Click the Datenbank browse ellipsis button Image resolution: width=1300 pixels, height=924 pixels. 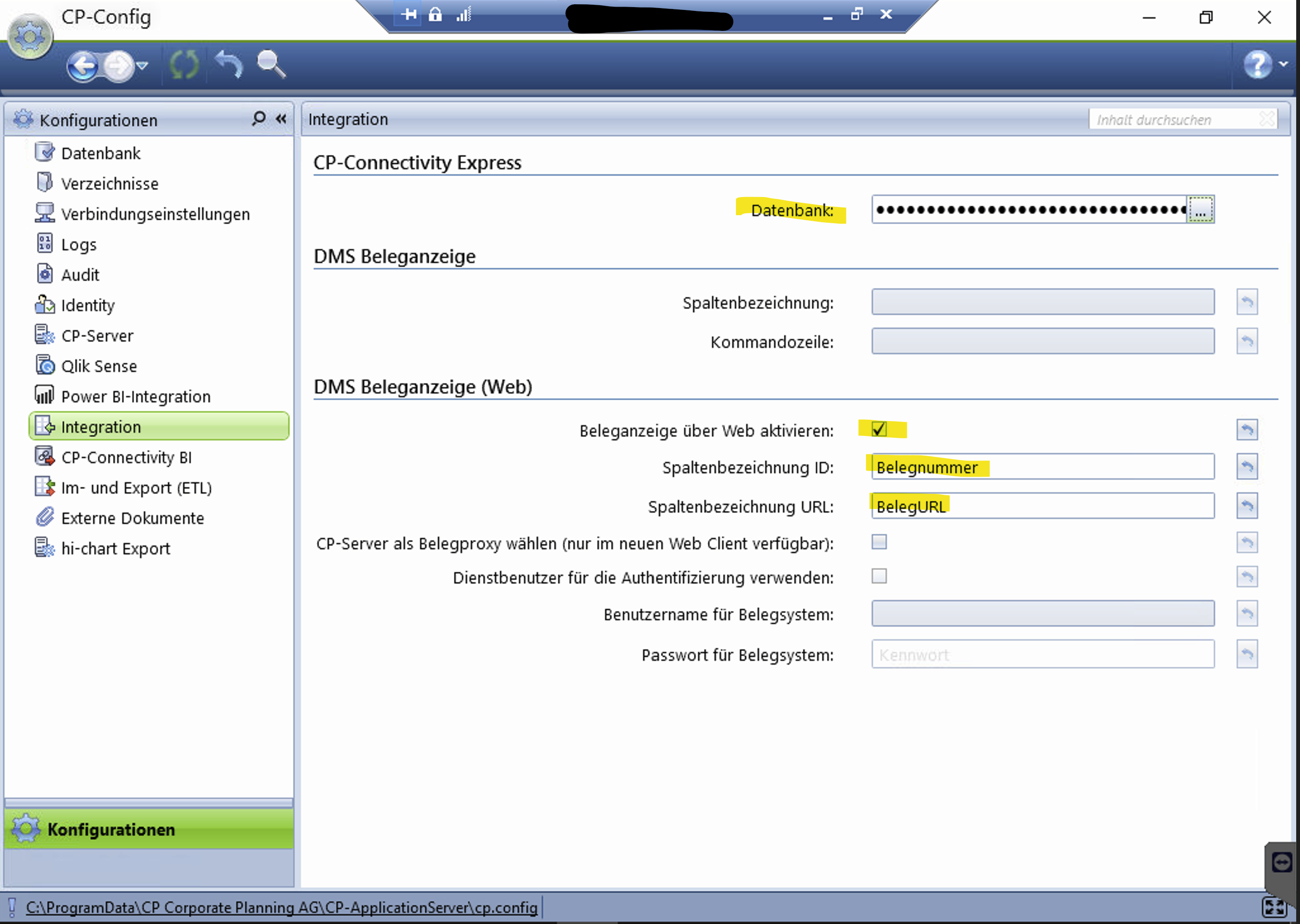pos(1200,209)
